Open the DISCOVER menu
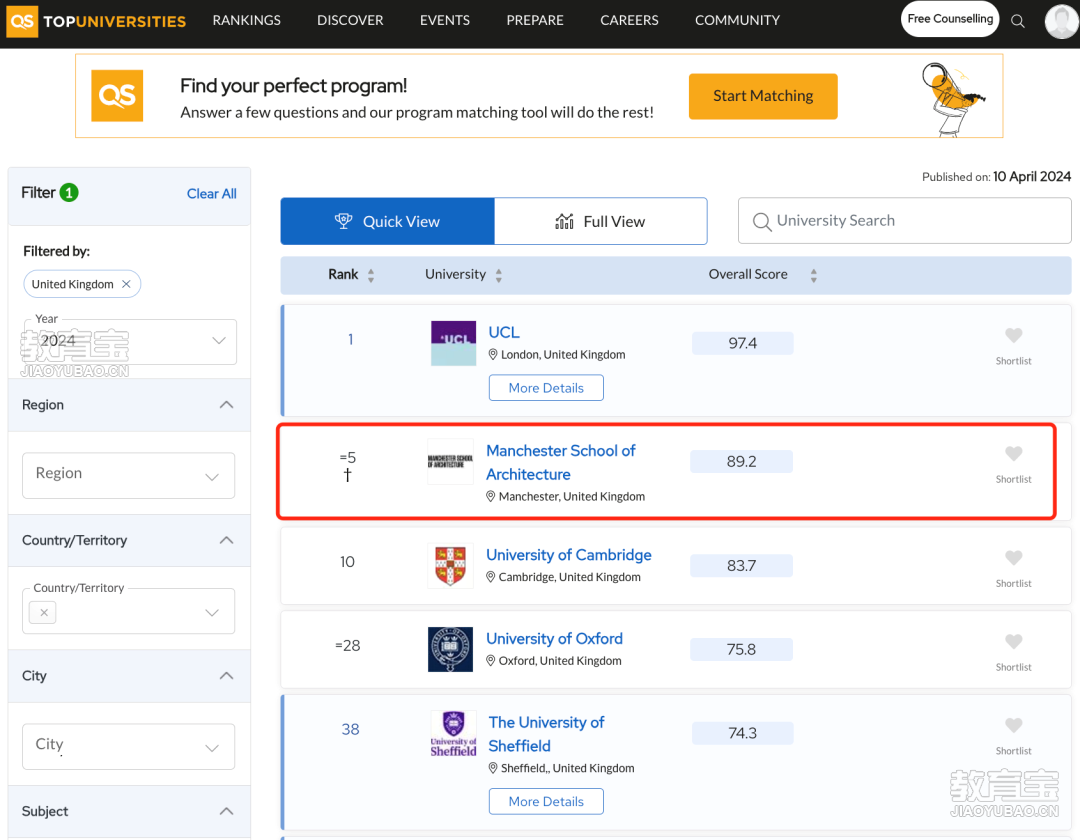 350,21
